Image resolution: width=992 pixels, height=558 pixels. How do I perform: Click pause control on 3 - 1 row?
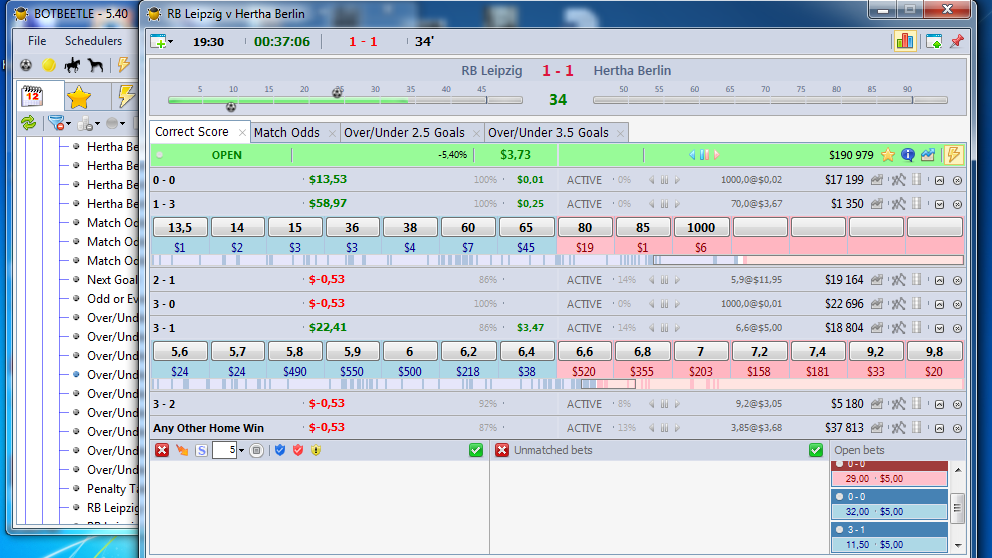(x=664, y=328)
